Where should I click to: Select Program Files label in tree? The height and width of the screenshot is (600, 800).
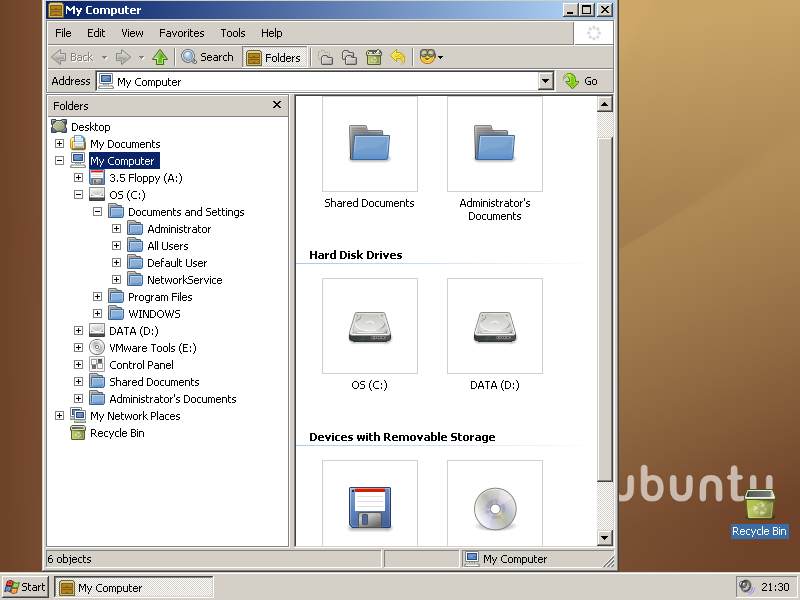[x=160, y=297]
